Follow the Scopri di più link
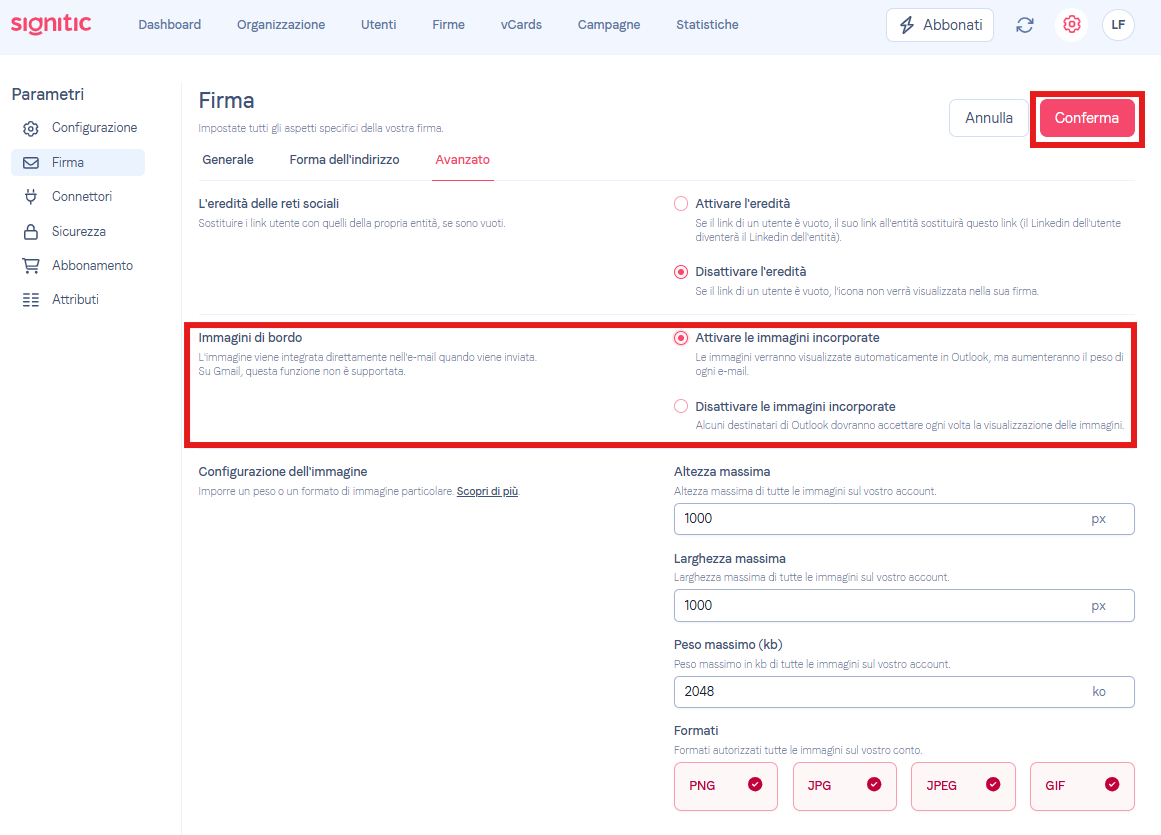Screen dimensions: 1161x835 coord(487,492)
